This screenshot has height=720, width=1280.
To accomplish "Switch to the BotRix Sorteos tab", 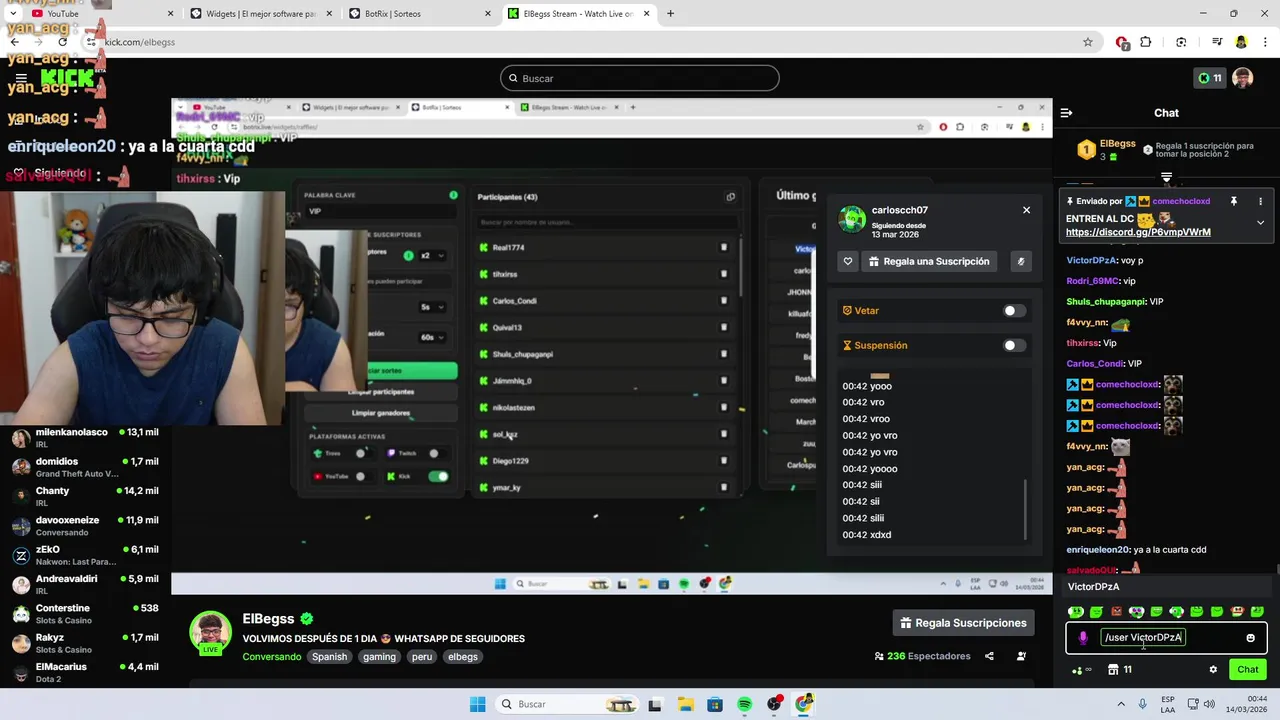I will [420, 14].
